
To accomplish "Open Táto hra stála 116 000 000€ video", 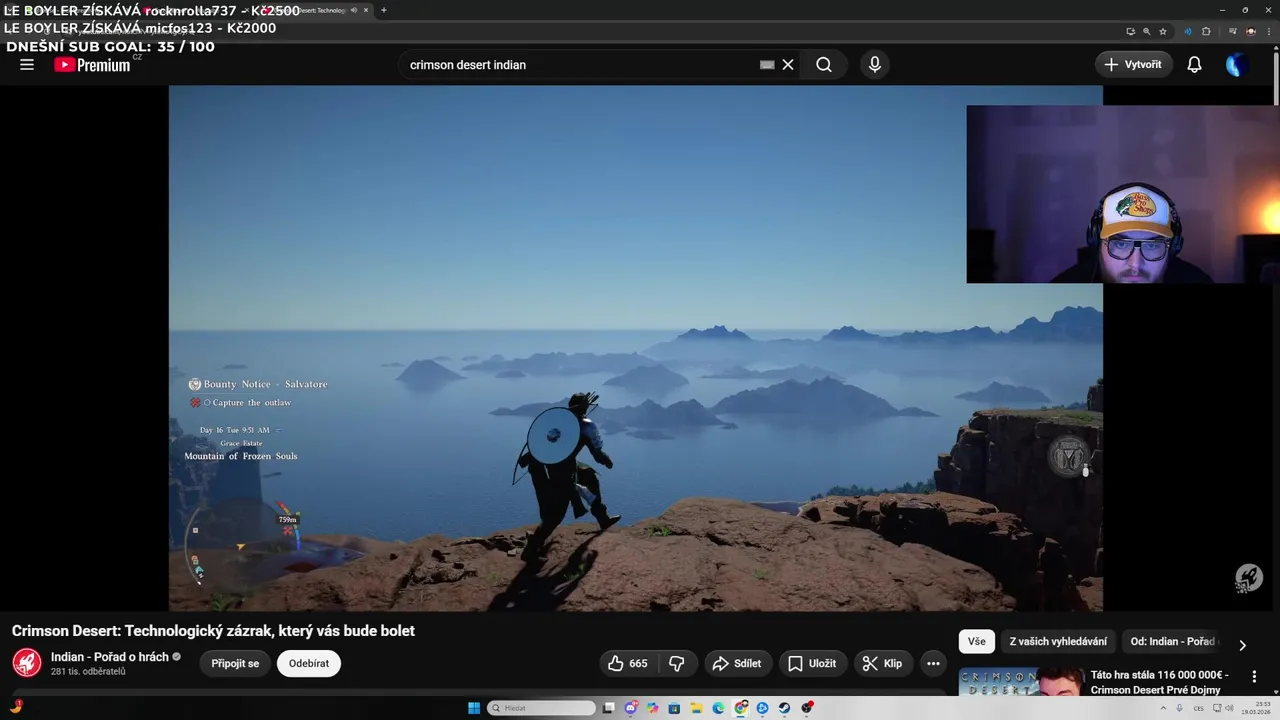I will [1159, 682].
